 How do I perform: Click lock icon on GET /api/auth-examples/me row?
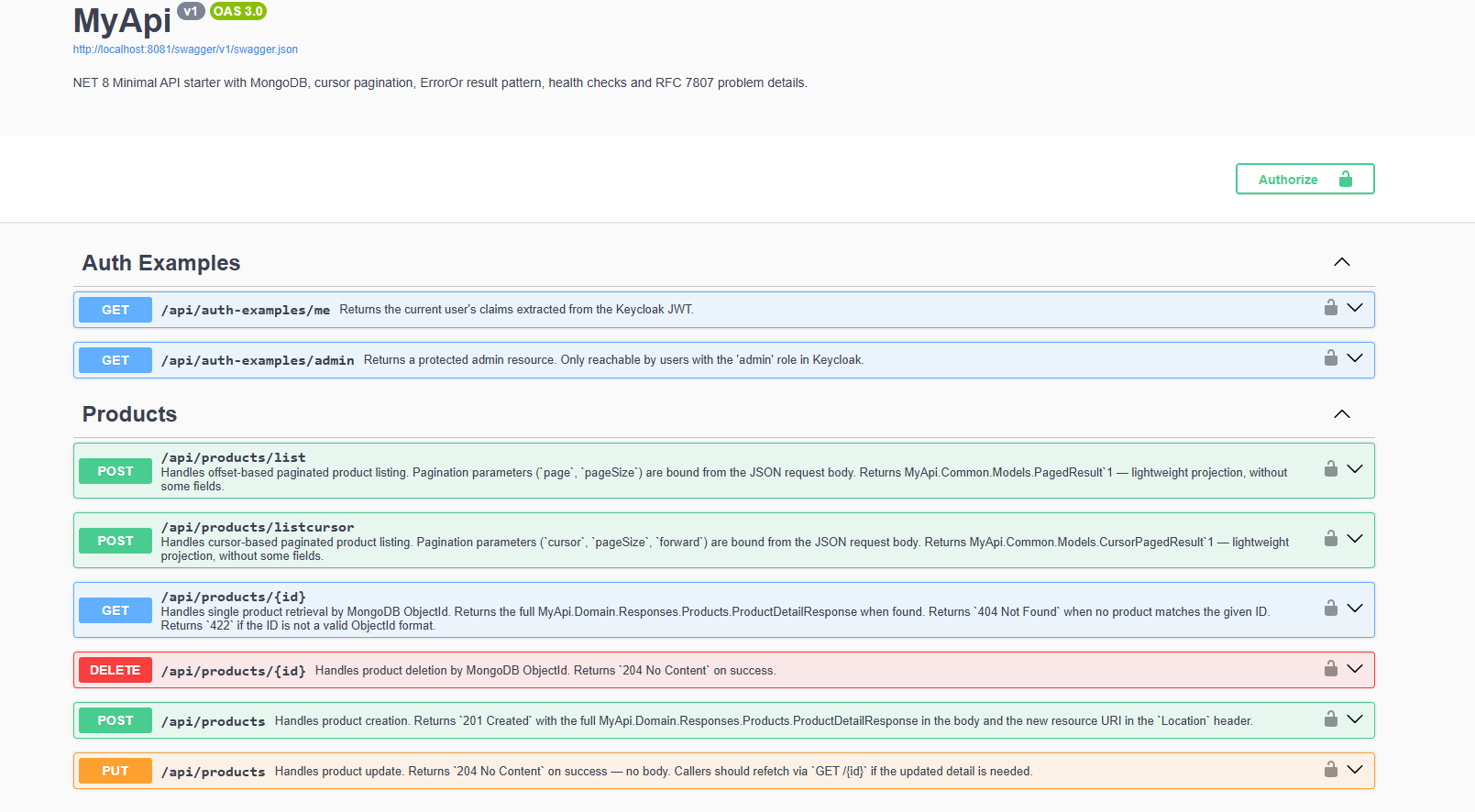point(1330,308)
